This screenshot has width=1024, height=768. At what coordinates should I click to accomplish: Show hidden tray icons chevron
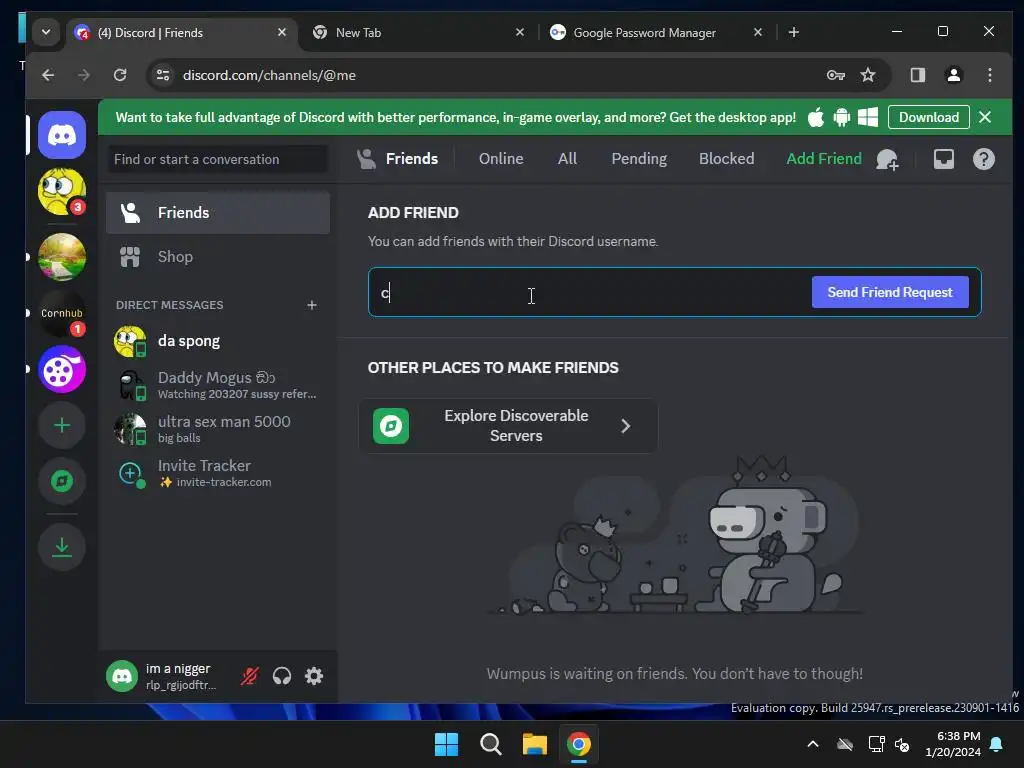pyautogui.click(x=813, y=744)
